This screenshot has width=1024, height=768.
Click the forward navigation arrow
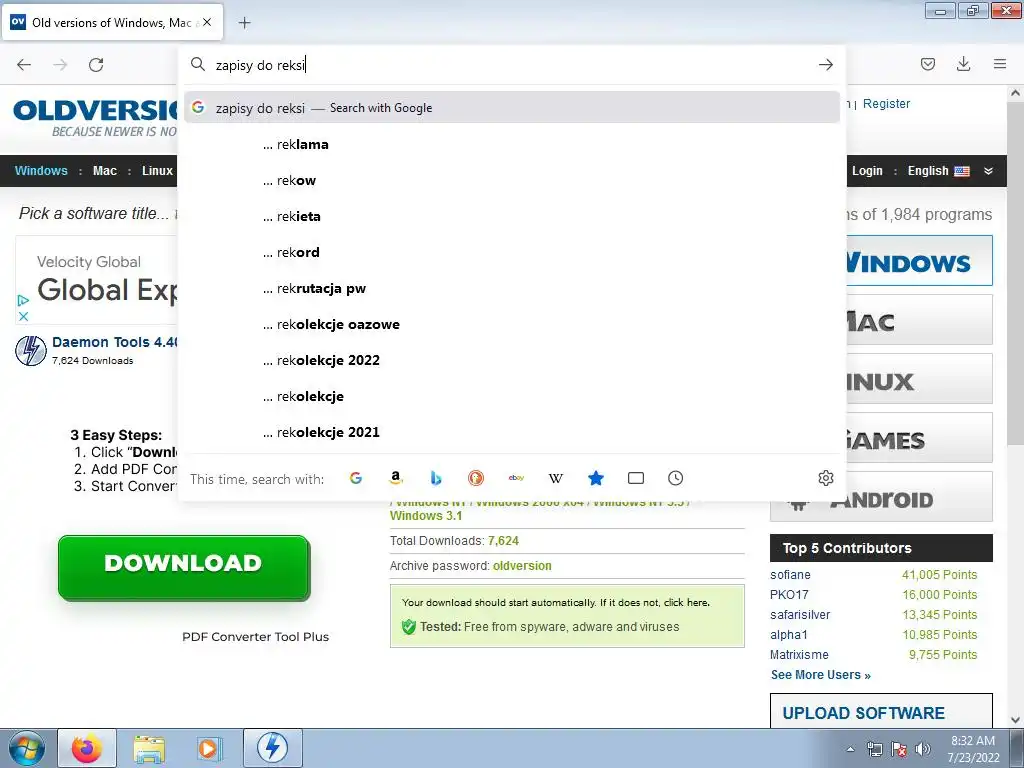tap(60, 65)
